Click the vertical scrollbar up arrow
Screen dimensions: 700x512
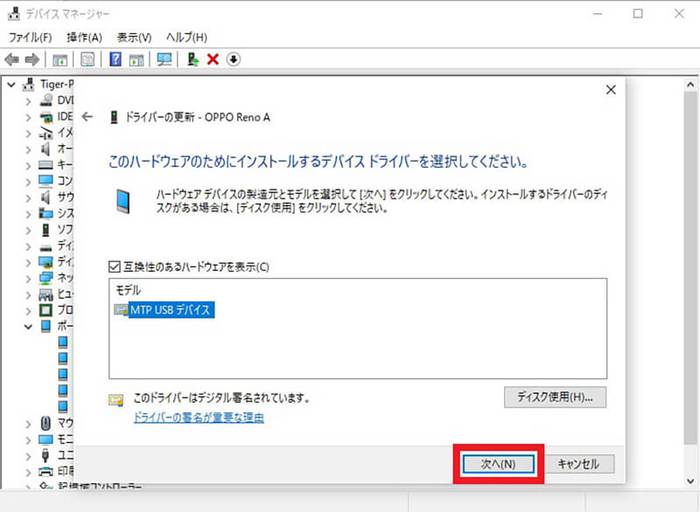[x=690, y=84]
